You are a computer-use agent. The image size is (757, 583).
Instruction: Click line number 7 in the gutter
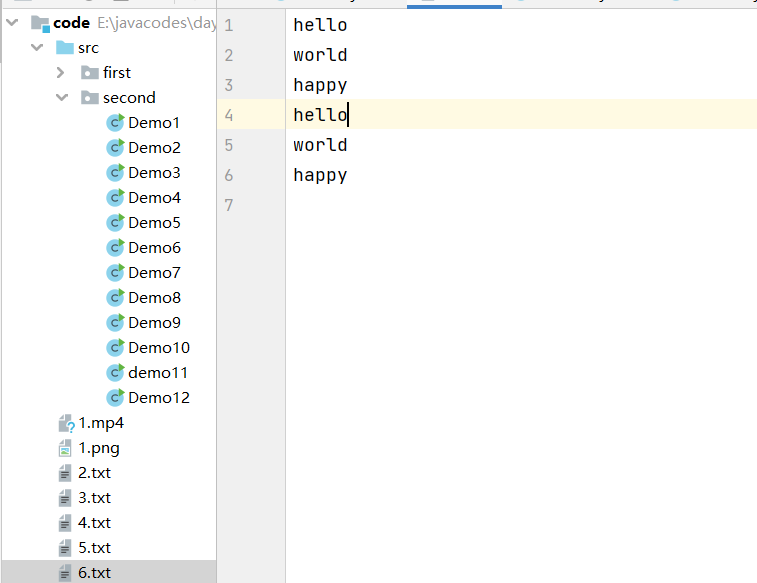click(229, 205)
